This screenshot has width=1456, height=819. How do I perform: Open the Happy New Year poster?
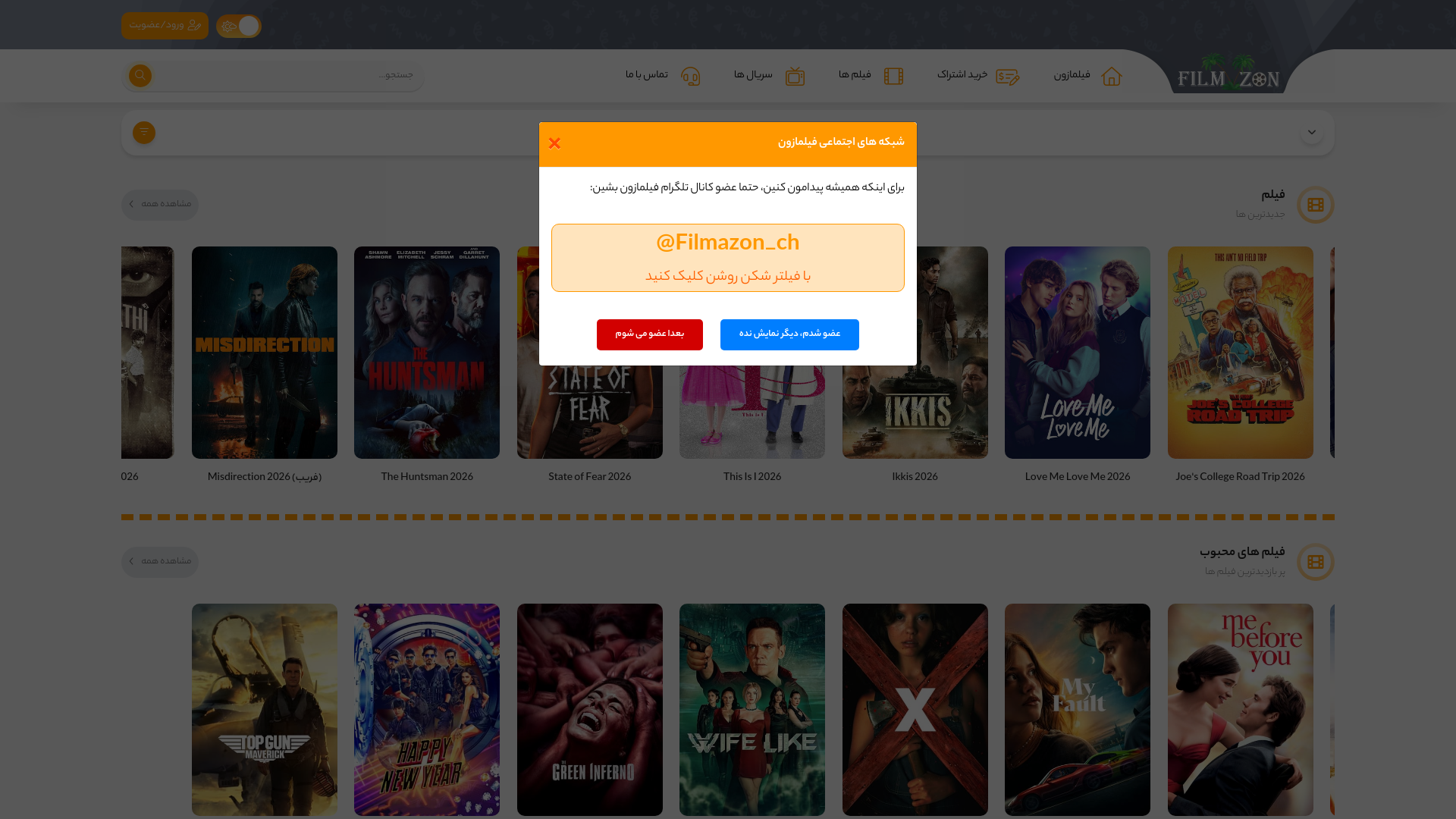coord(427,710)
